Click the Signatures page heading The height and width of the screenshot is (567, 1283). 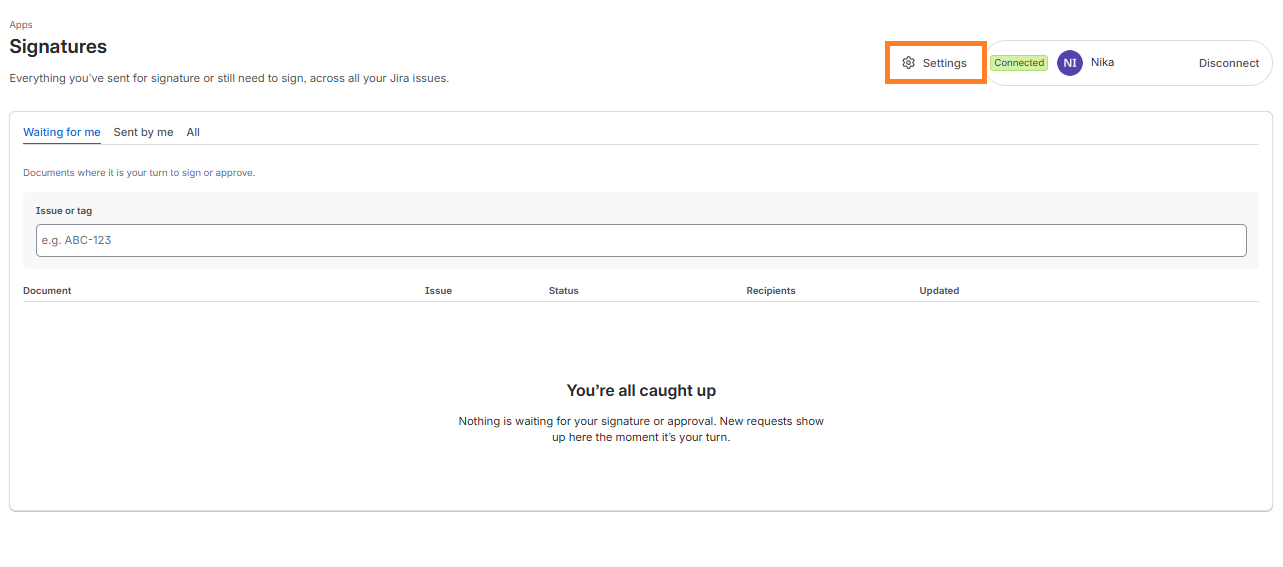pyautogui.click(x=58, y=46)
